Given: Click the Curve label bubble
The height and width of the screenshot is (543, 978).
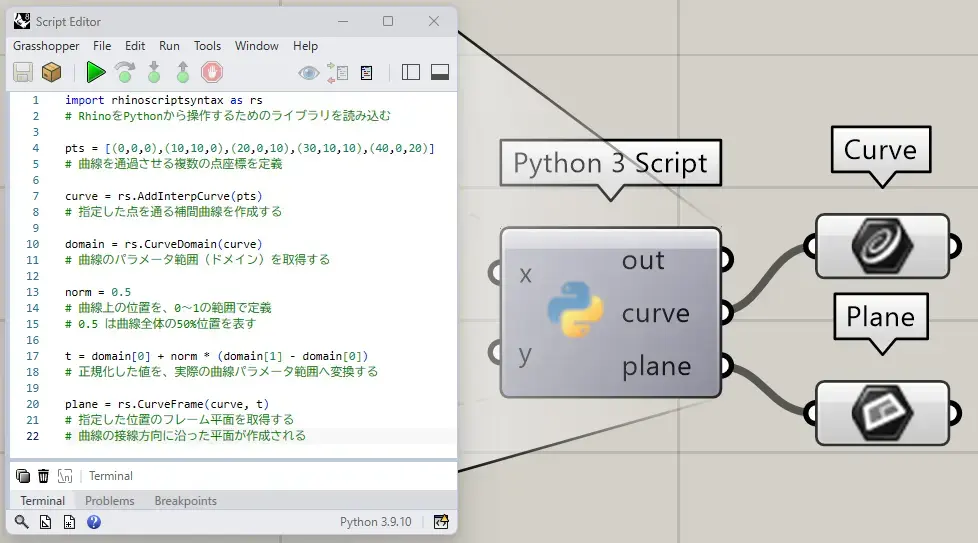Looking at the screenshot, I should click(x=881, y=150).
